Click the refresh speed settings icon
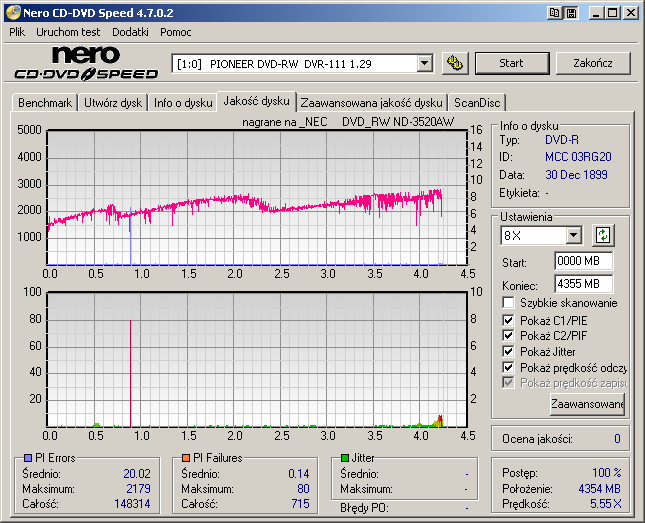 603,235
